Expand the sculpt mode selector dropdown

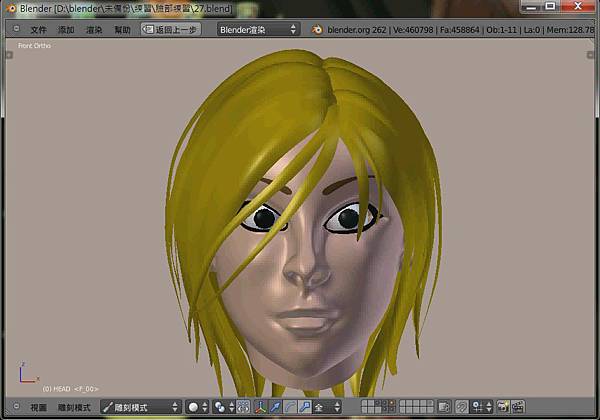(x=140, y=407)
